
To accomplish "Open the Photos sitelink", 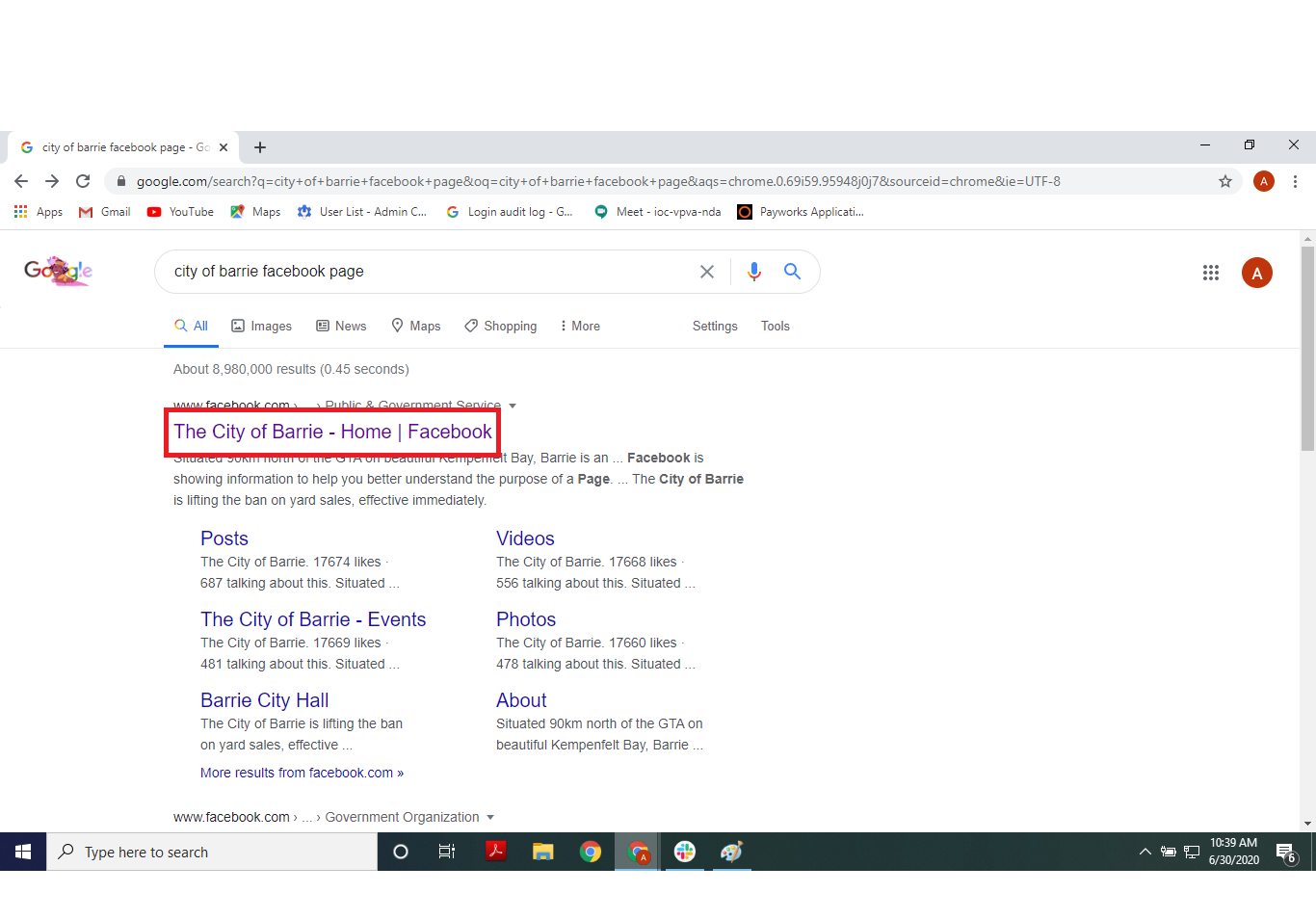I will click(x=526, y=619).
